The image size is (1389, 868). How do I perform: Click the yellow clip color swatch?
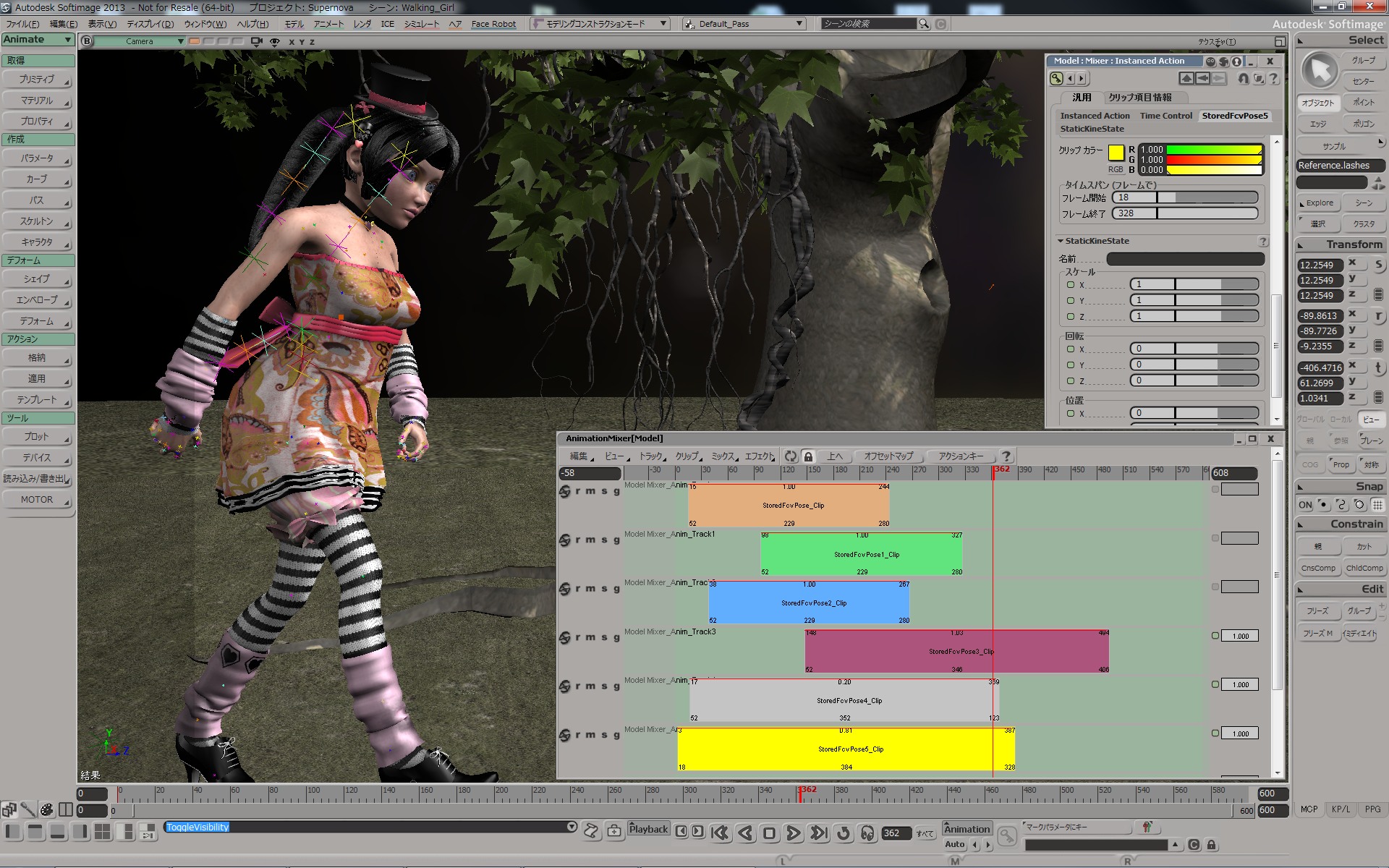pos(1116,153)
